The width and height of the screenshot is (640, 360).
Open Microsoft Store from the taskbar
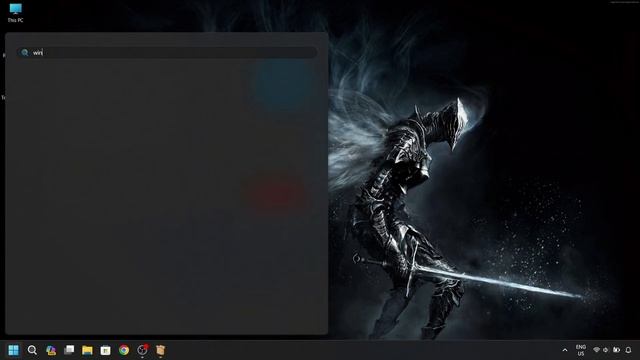(105, 350)
